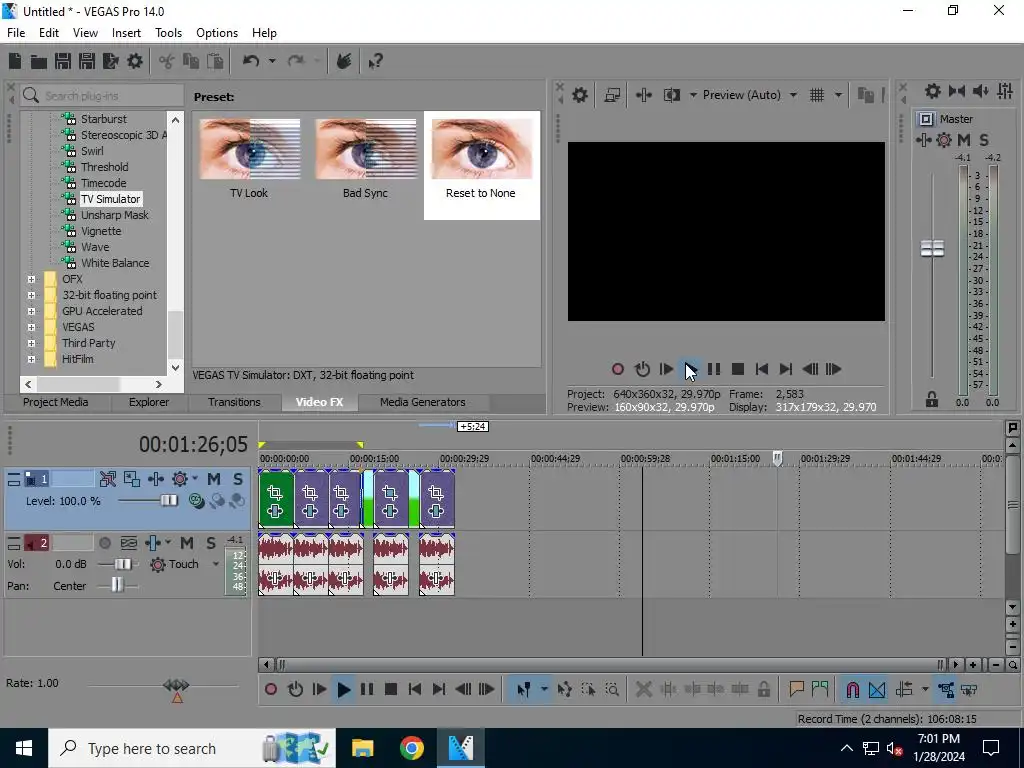Open Project Properties gear in main toolbar
Screen dimensions: 1024x768
tap(135, 61)
